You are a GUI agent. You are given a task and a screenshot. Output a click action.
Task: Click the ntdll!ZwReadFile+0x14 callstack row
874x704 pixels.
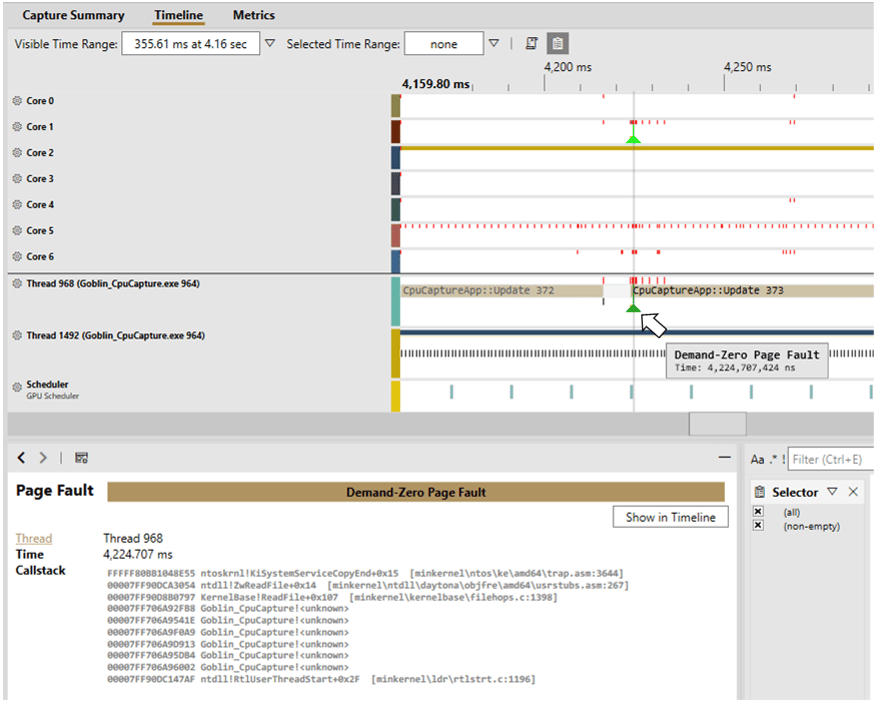click(x=368, y=585)
